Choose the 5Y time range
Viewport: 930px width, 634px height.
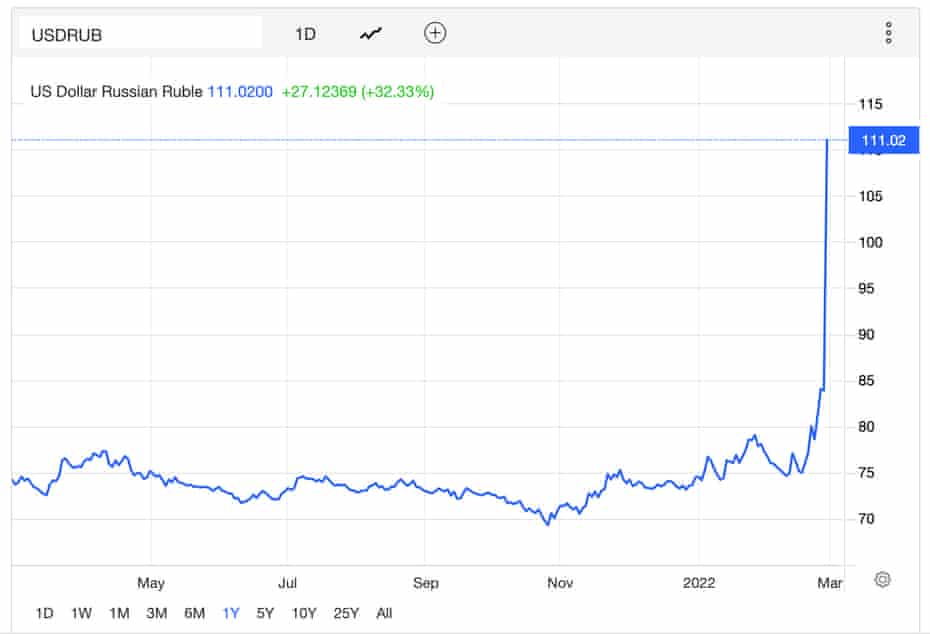pos(265,613)
